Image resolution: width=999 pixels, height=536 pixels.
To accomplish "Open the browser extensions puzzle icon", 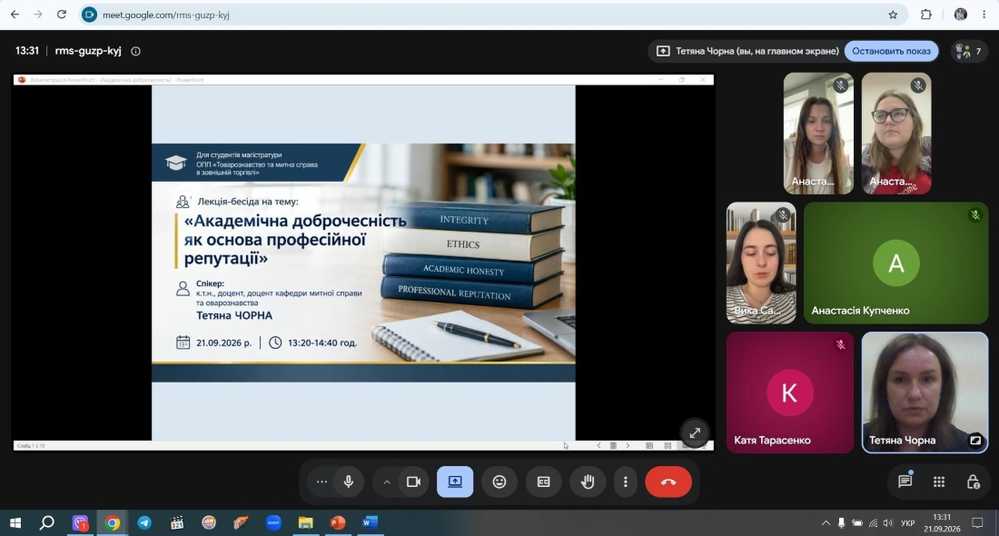I will coord(926,15).
